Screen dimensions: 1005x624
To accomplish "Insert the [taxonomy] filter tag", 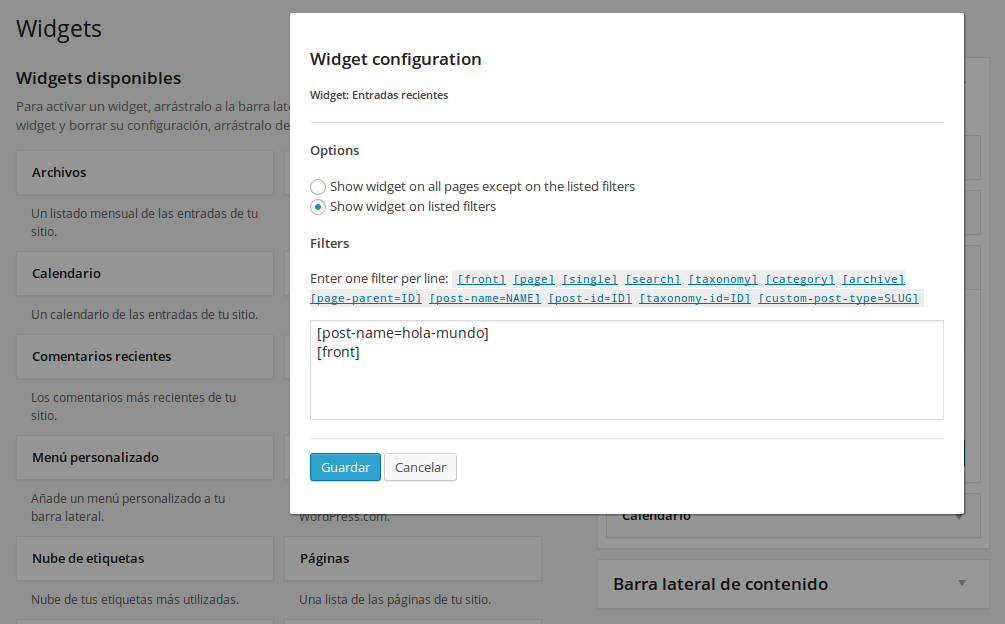I will click(x=723, y=279).
